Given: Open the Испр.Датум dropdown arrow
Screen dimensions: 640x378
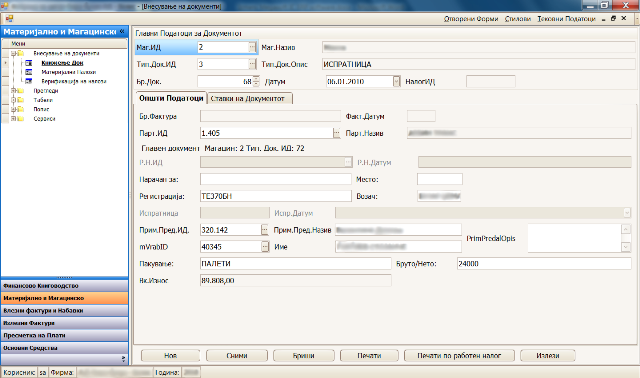Looking at the screenshot, I should click(627, 213).
